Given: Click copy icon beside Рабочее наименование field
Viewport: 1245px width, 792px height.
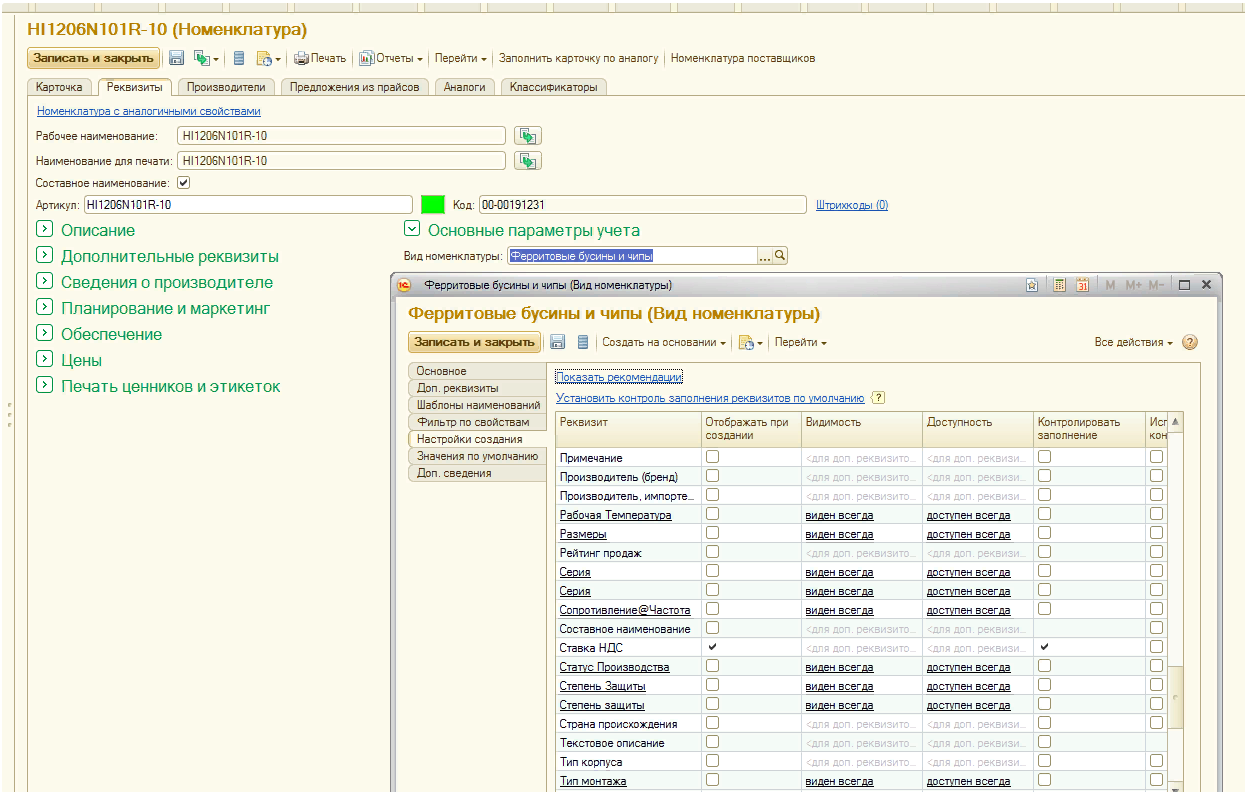Looking at the screenshot, I should pos(527,136).
